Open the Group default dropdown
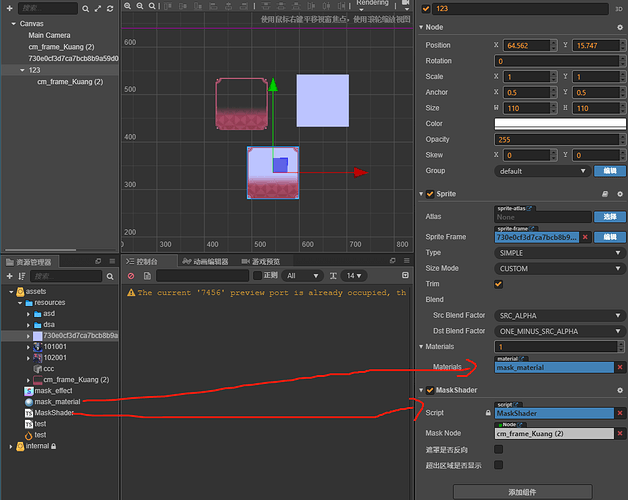 pos(542,171)
